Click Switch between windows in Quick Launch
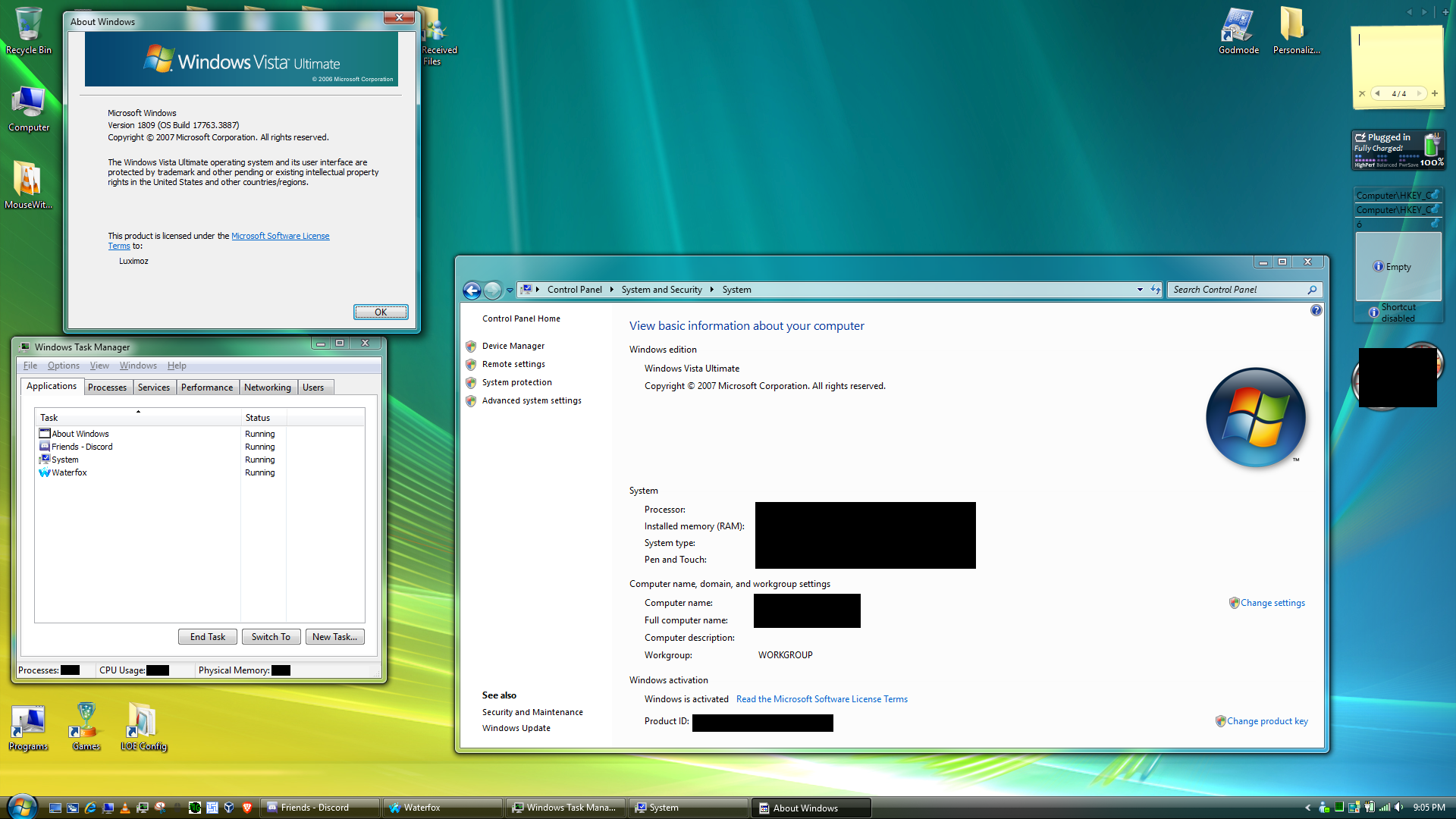This screenshot has height=819, width=1456. pos(73,808)
